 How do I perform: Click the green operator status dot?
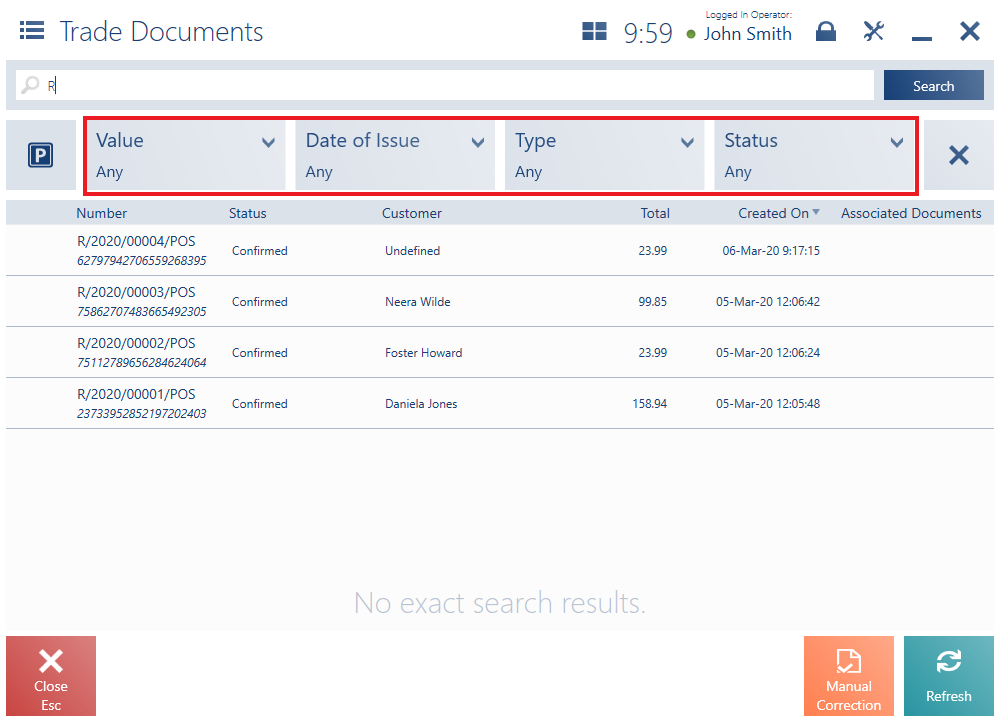tap(691, 35)
